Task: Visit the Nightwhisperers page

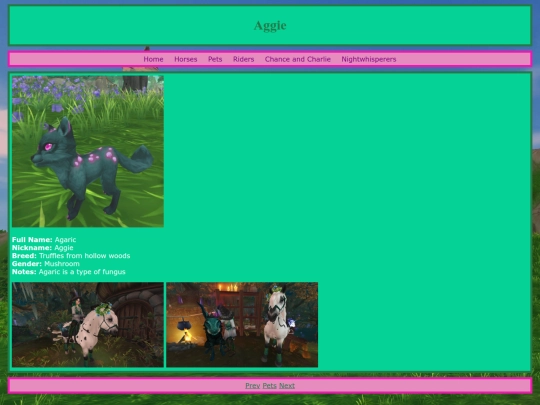Action: tap(369, 59)
